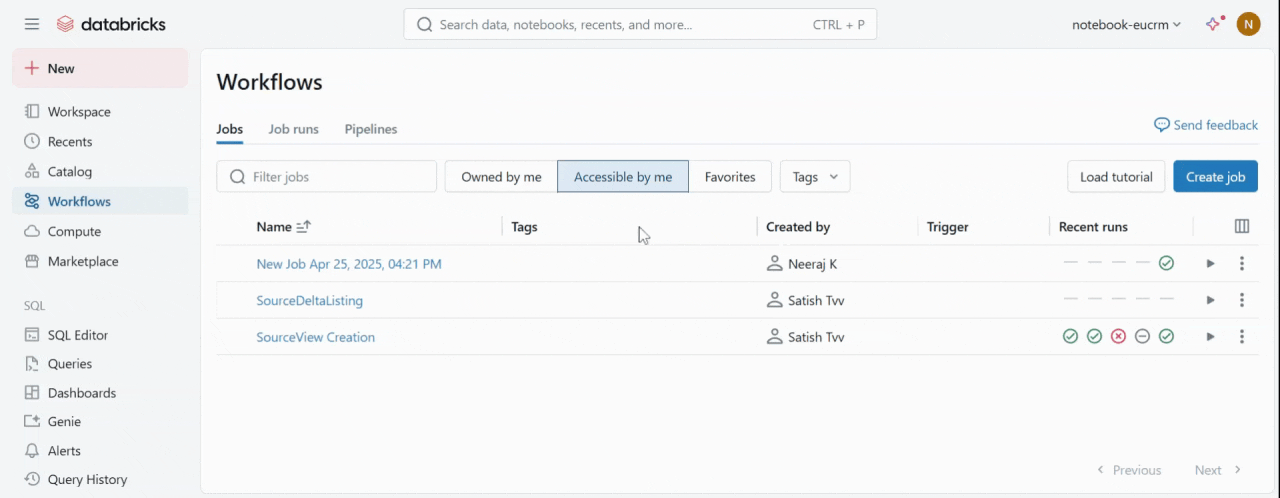The width and height of the screenshot is (1280, 498).
Task: Open Catalog in the sidebar
Action: [x=100, y=172]
